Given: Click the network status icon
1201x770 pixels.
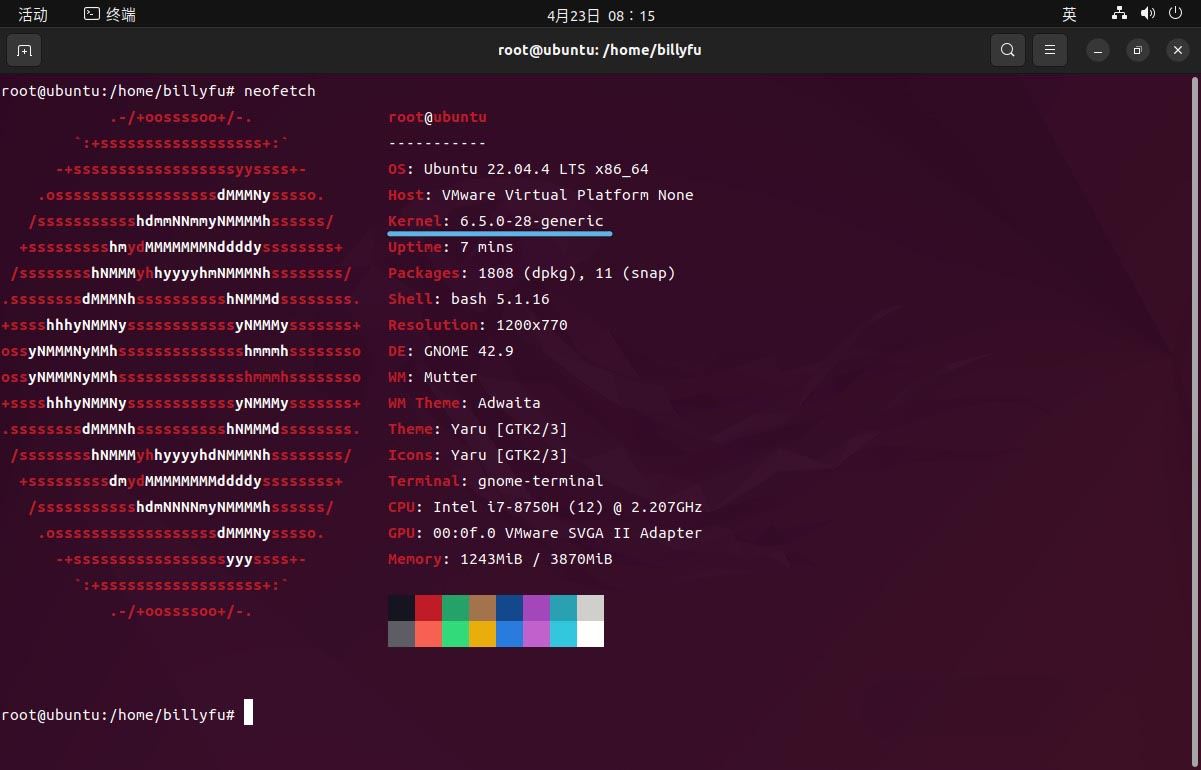Looking at the screenshot, I should click(x=1119, y=14).
